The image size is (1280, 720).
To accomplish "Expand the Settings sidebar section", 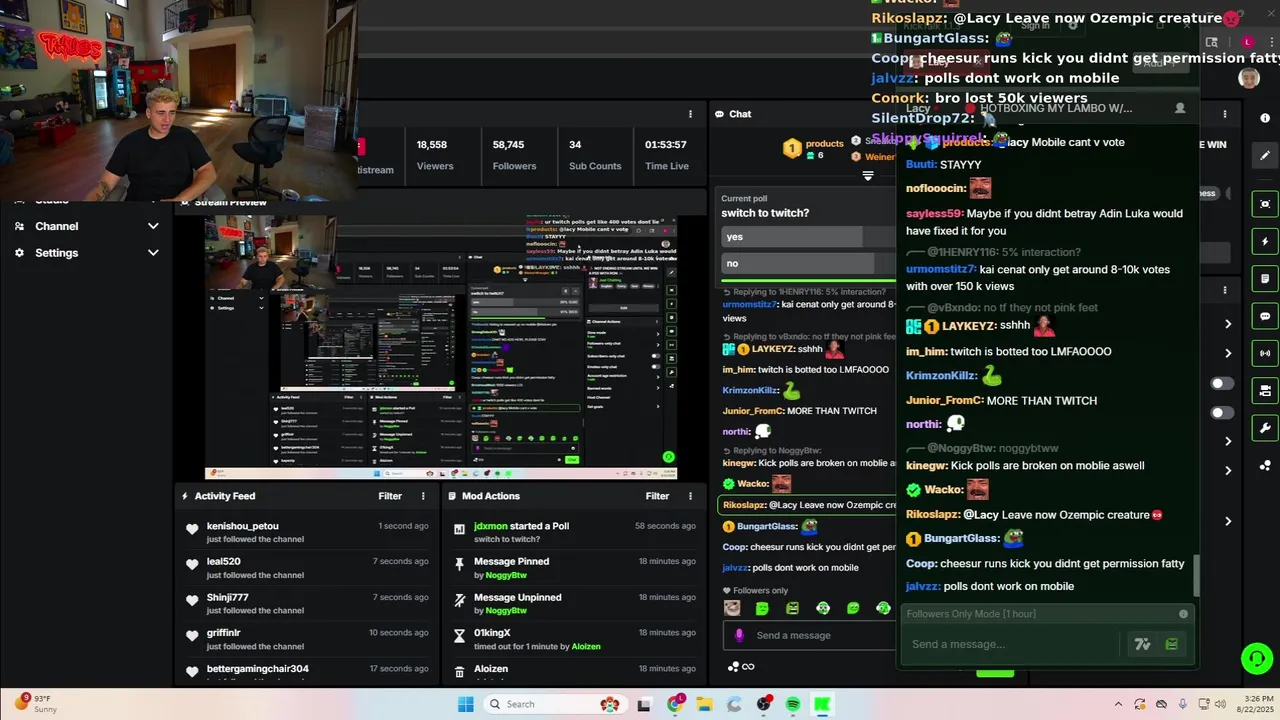I will [x=86, y=253].
